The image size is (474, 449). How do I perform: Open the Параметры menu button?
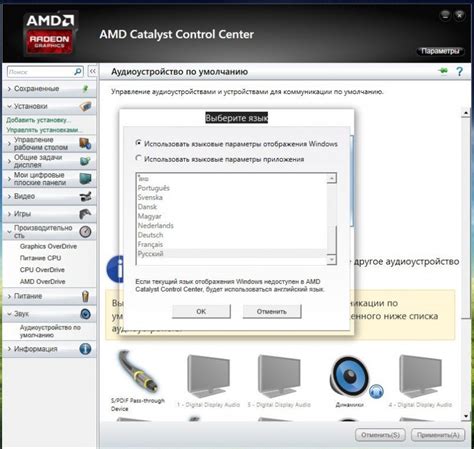[x=440, y=51]
